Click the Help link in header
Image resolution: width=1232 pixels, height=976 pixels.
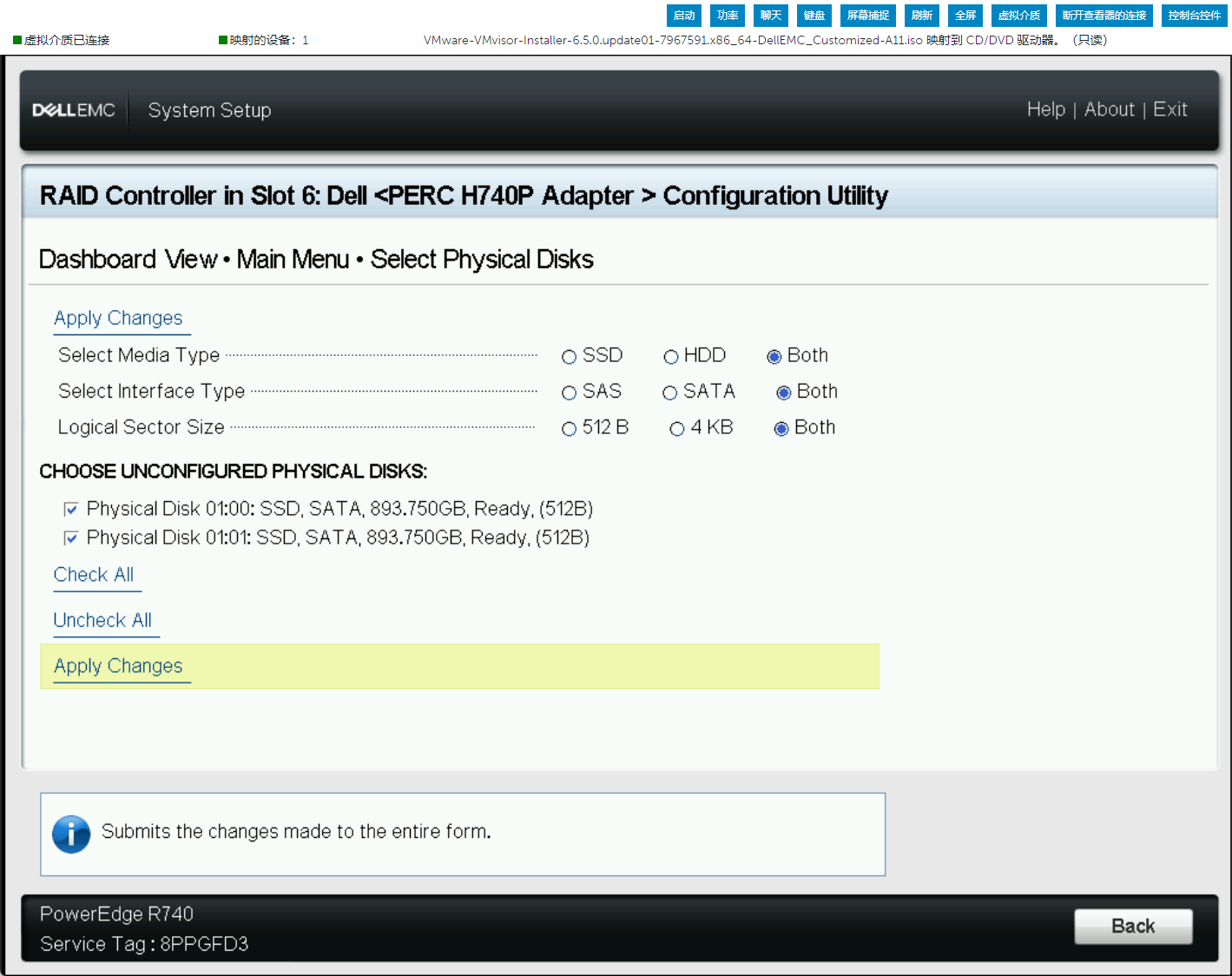click(x=1045, y=109)
